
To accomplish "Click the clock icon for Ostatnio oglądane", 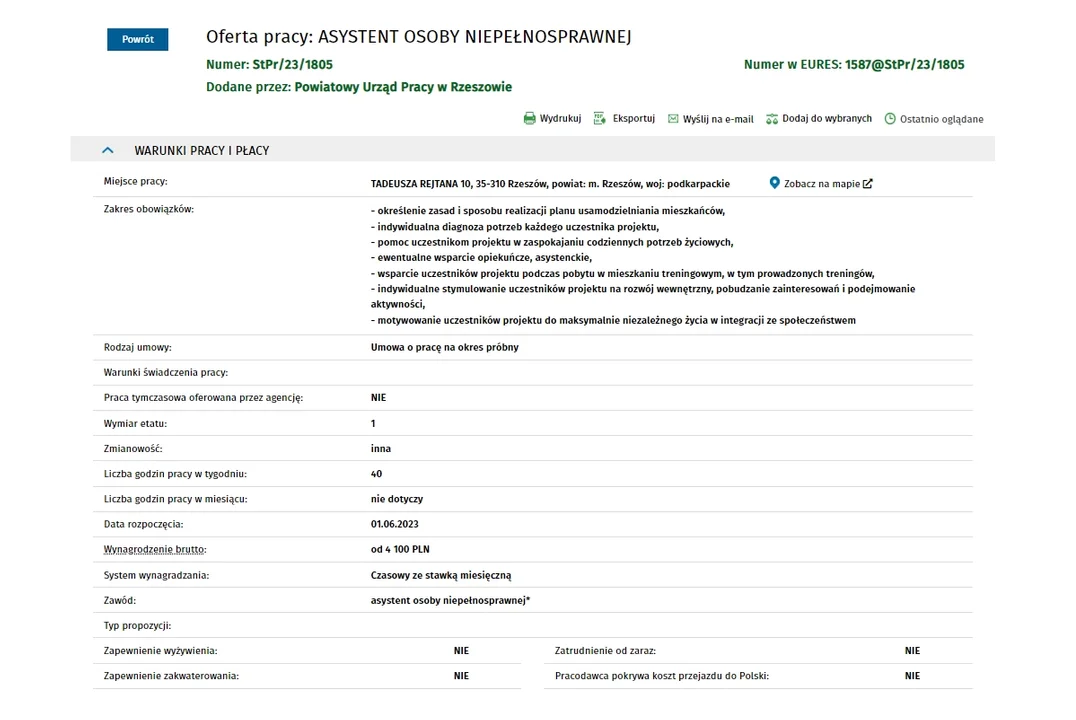I will click(x=890, y=119).
